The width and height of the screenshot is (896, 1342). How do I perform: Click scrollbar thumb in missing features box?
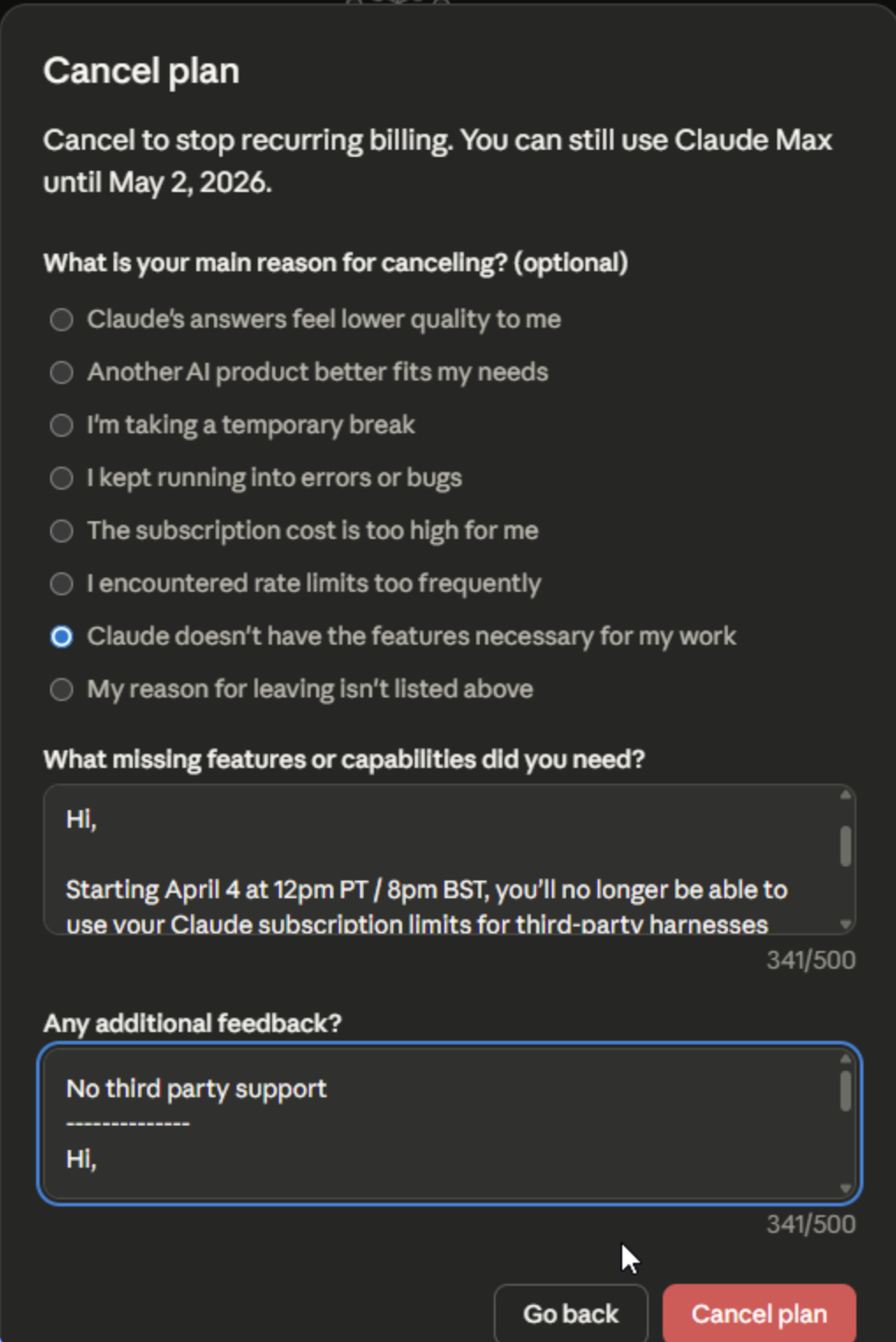click(x=846, y=845)
